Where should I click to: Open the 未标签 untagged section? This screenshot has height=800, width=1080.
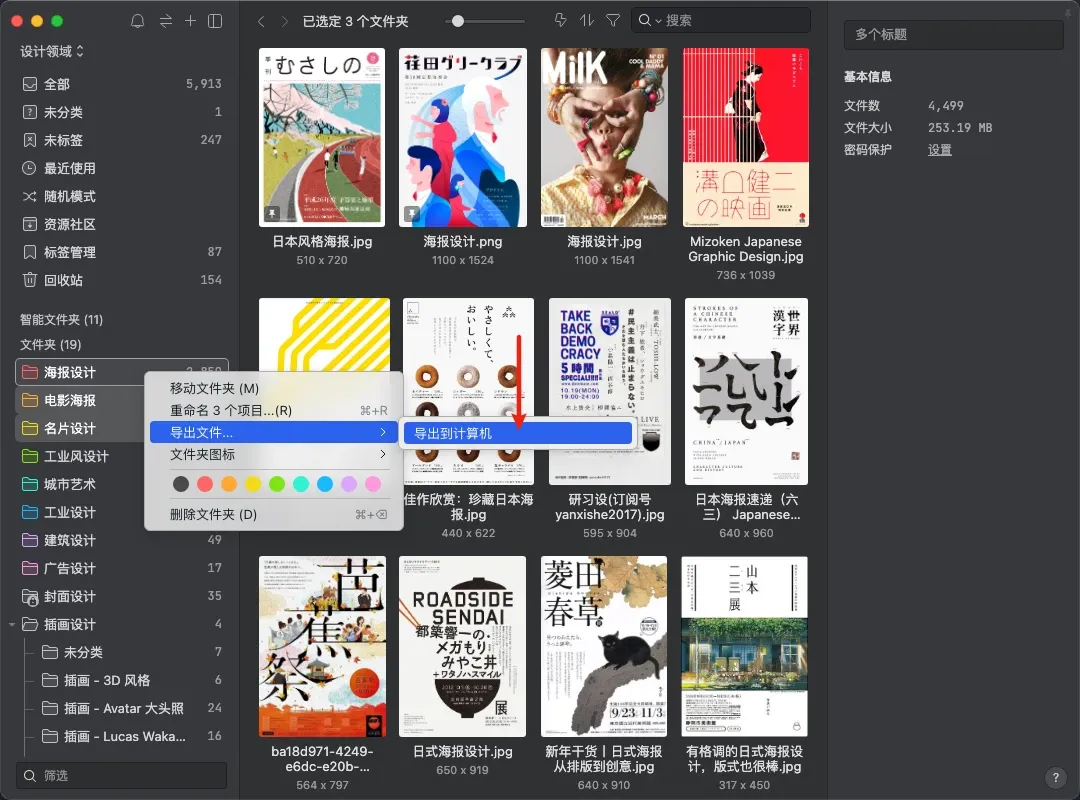coord(122,140)
